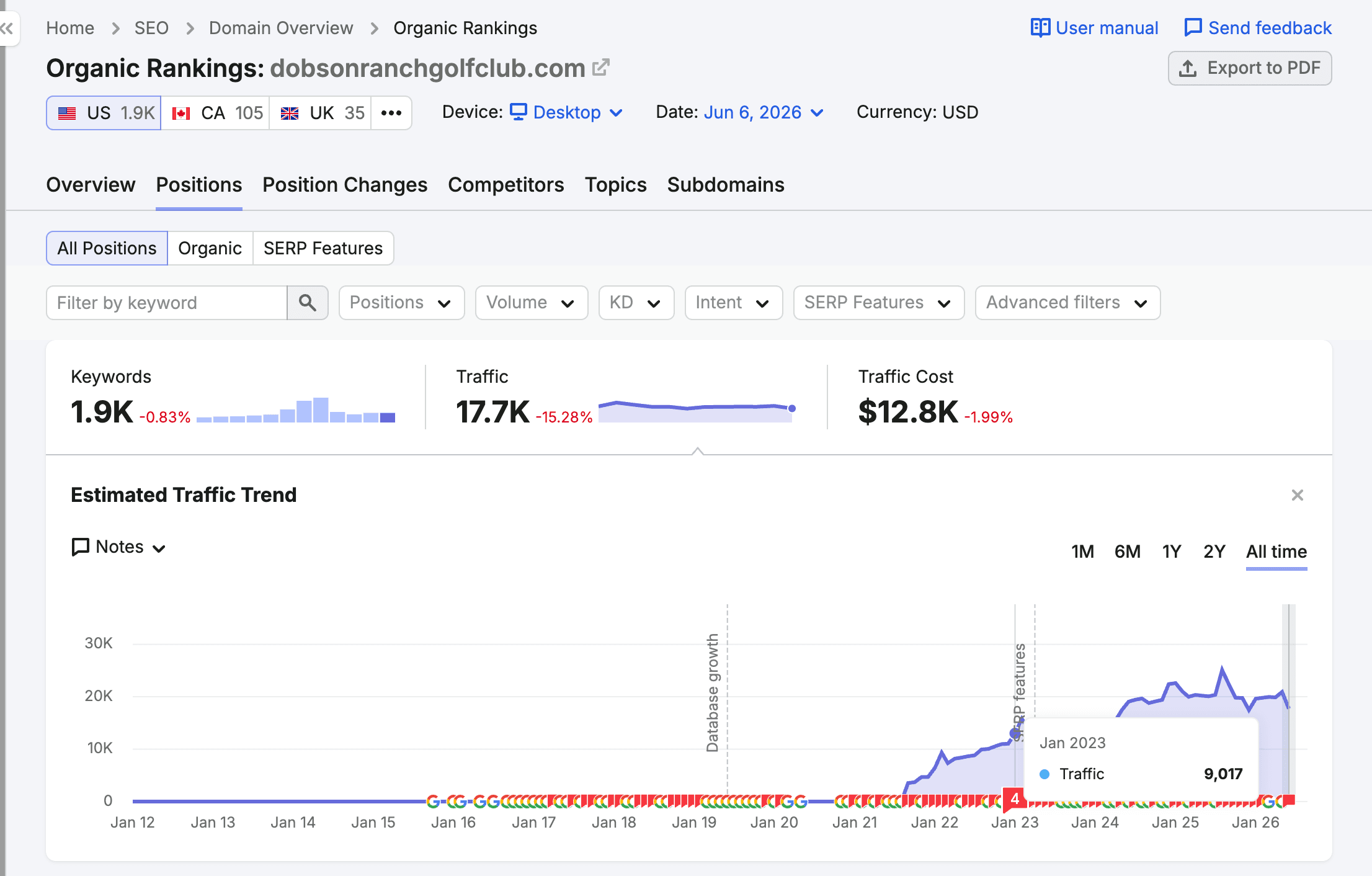
Task: Open the Subdomains tab
Action: (726, 185)
